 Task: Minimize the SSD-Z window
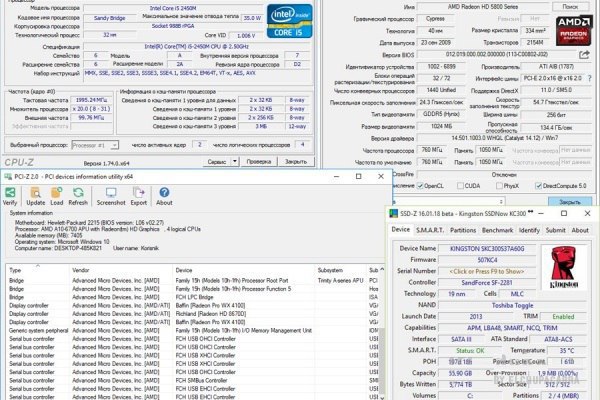(541, 214)
